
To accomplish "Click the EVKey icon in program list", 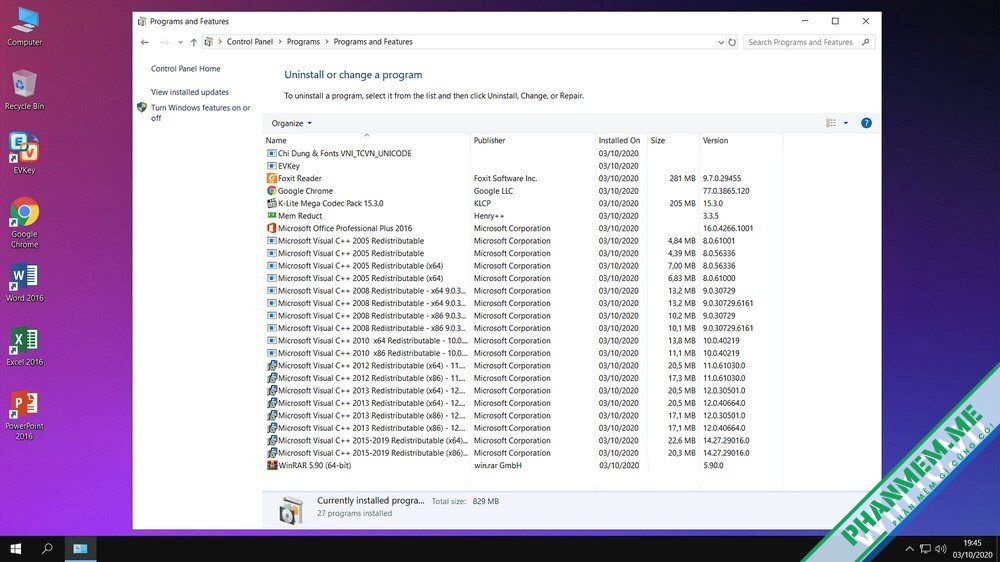I will pos(272,166).
